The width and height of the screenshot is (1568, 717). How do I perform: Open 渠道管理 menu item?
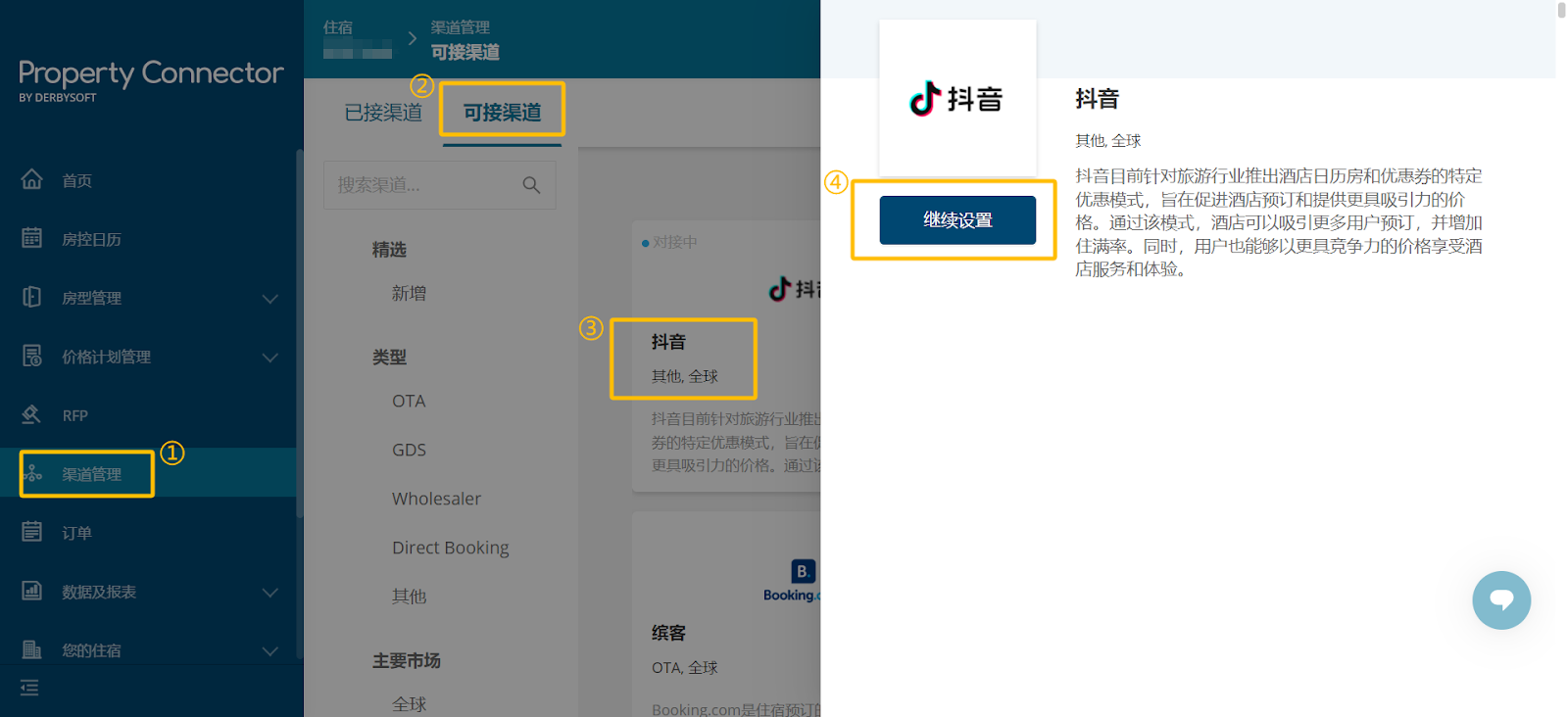point(92,474)
